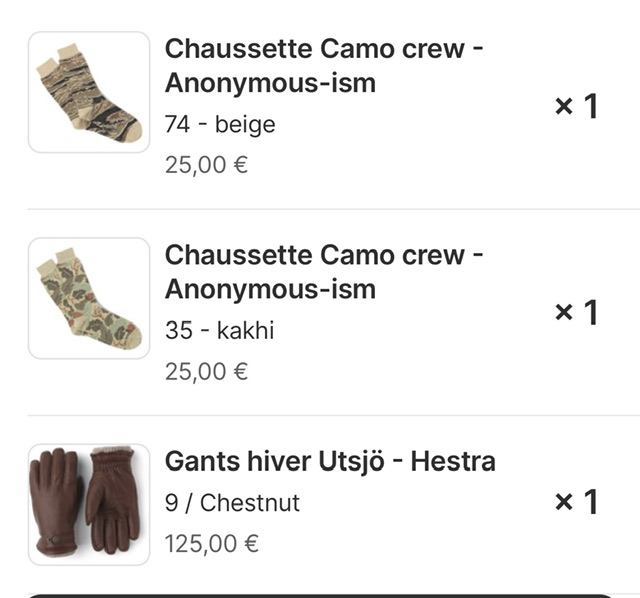This screenshot has width=640, height=598.
Task: Tap the × 1 quantity for kakhi socks
Action: (x=576, y=312)
